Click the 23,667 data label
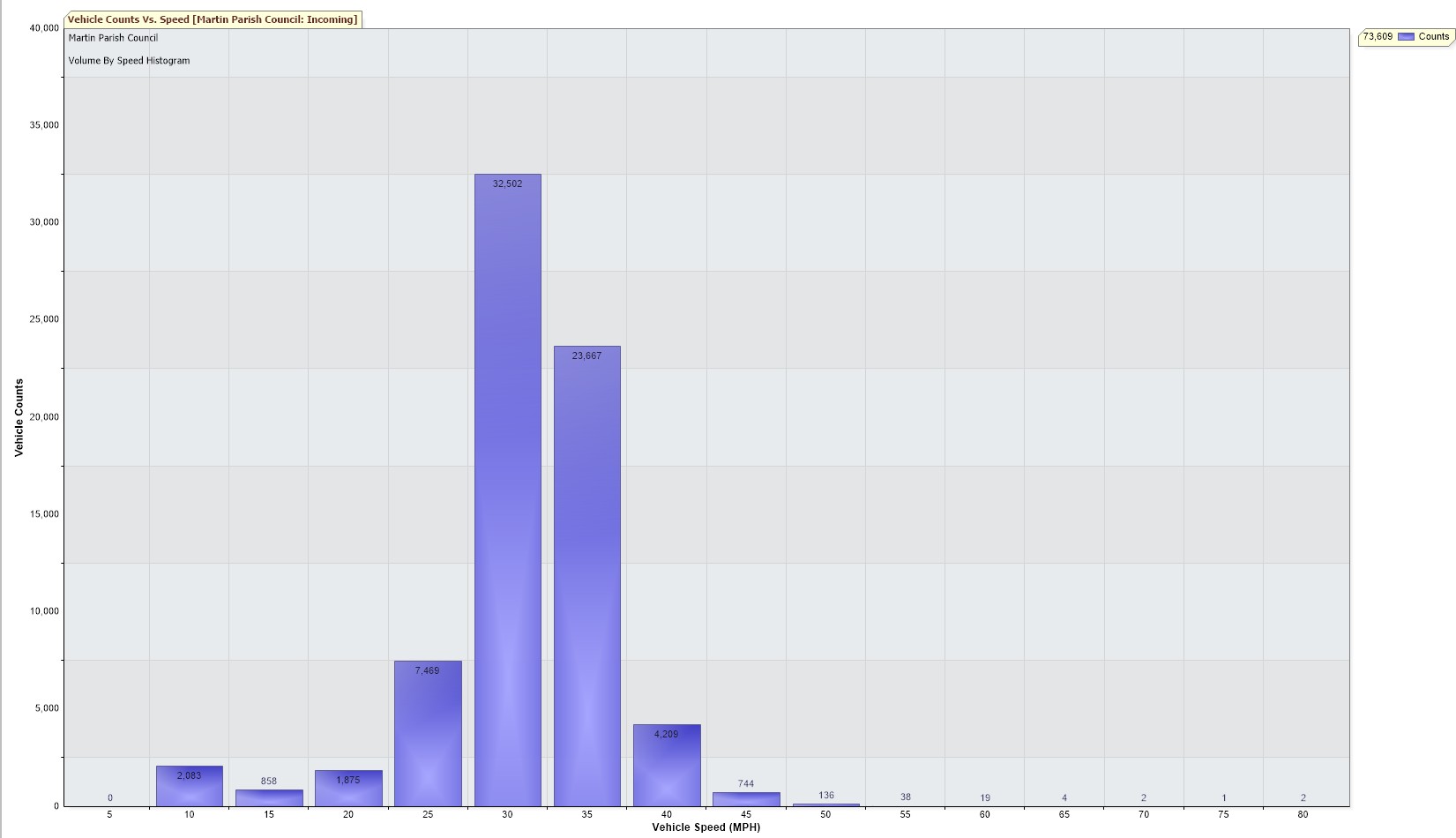Viewport: 1456px width, 838px height. click(586, 355)
